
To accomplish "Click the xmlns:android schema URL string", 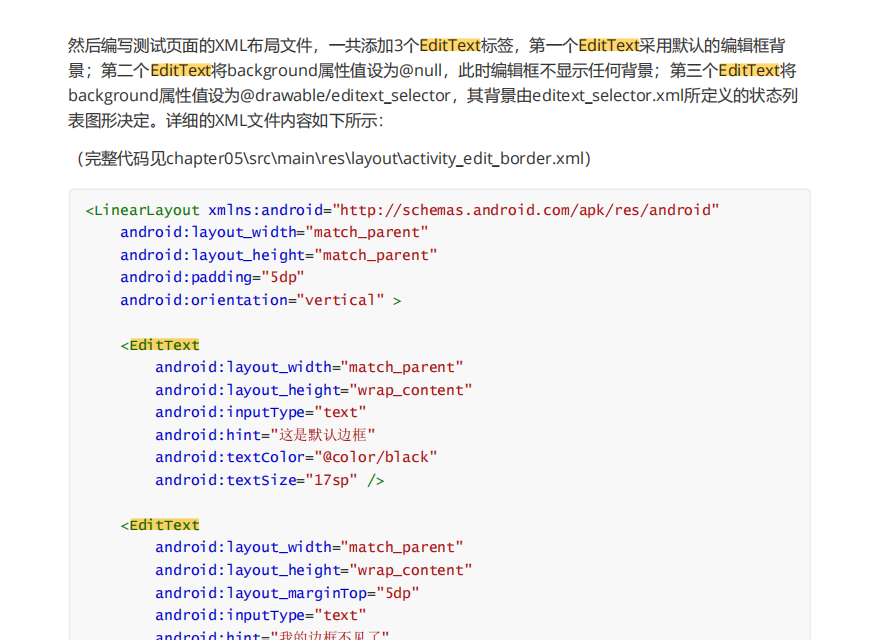I will coord(525,210).
